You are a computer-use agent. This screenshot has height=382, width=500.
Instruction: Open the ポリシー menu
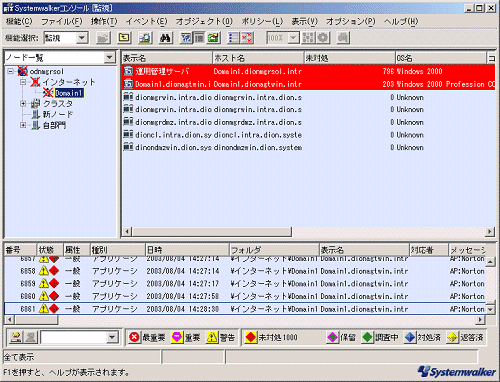click(262, 21)
